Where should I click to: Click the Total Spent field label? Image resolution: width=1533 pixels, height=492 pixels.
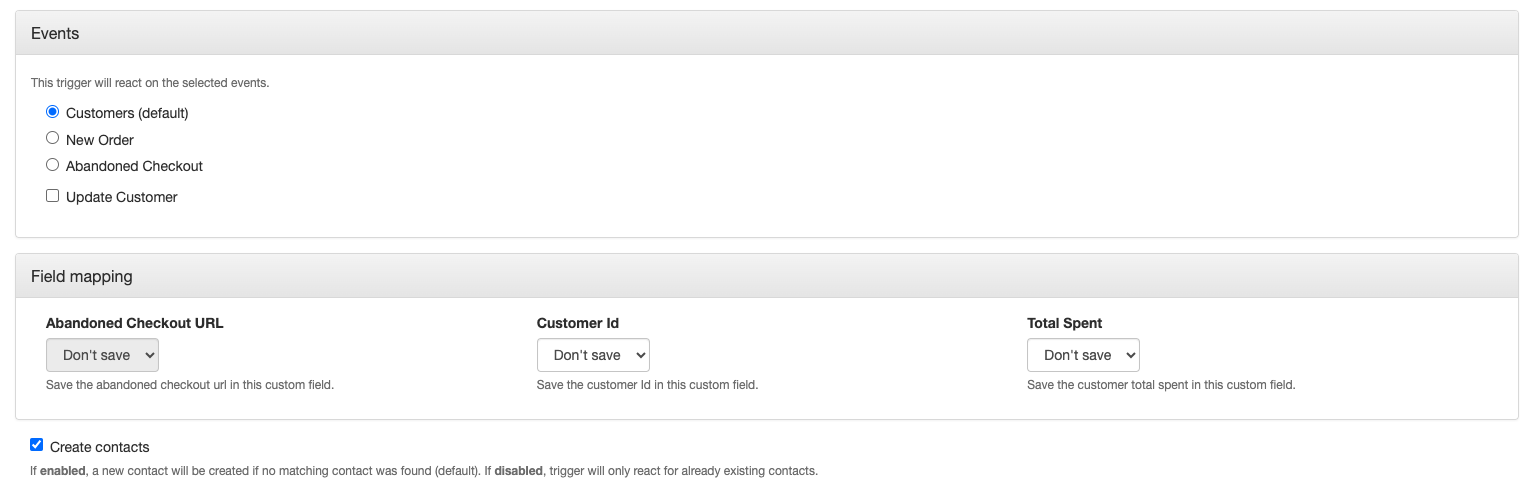coord(1065,323)
